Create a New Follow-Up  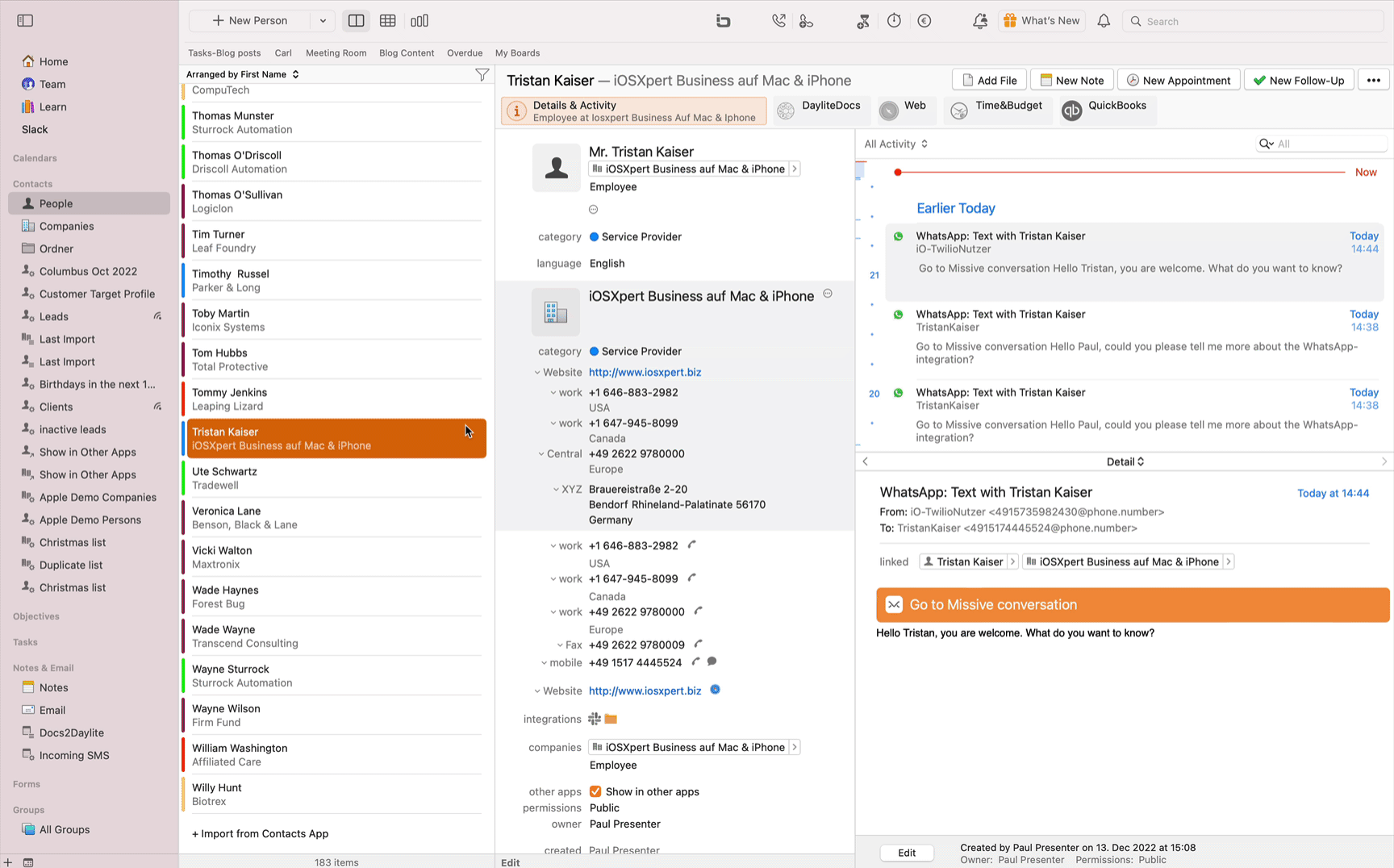(1299, 80)
